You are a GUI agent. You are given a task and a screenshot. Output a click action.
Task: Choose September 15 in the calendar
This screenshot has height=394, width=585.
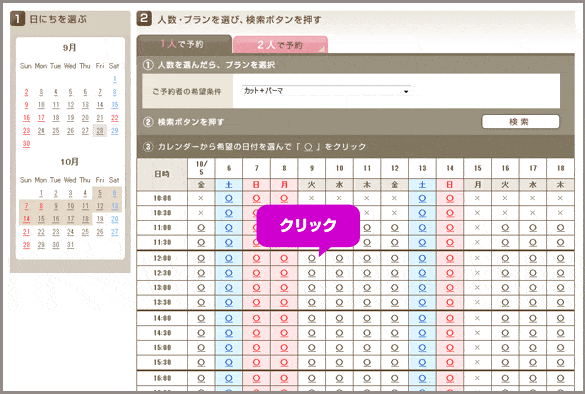click(x=115, y=105)
